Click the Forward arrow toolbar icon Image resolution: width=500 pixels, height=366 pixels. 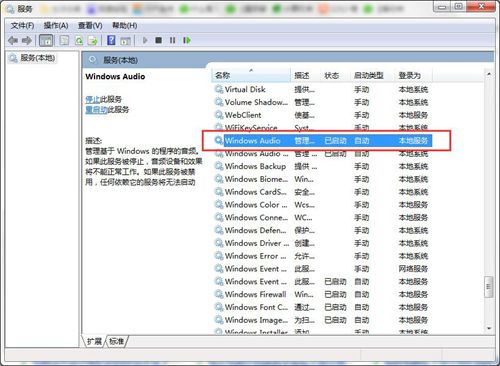(x=27, y=41)
